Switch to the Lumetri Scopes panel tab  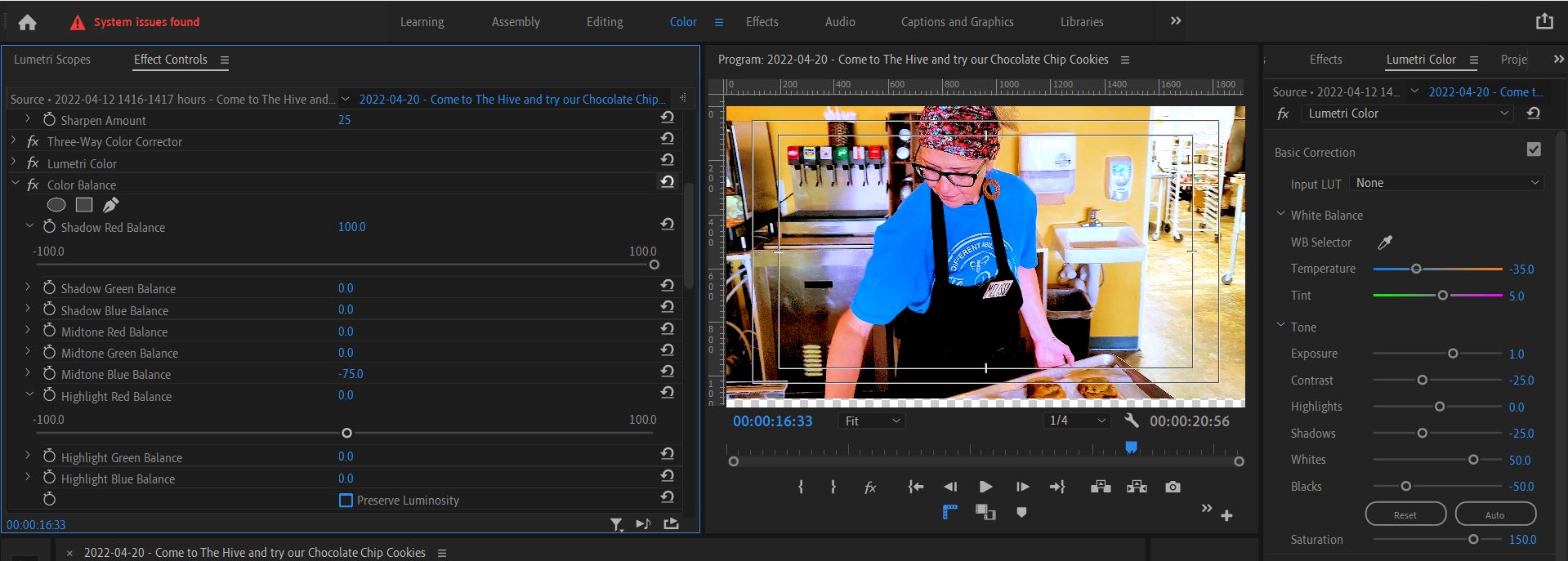pos(52,60)
